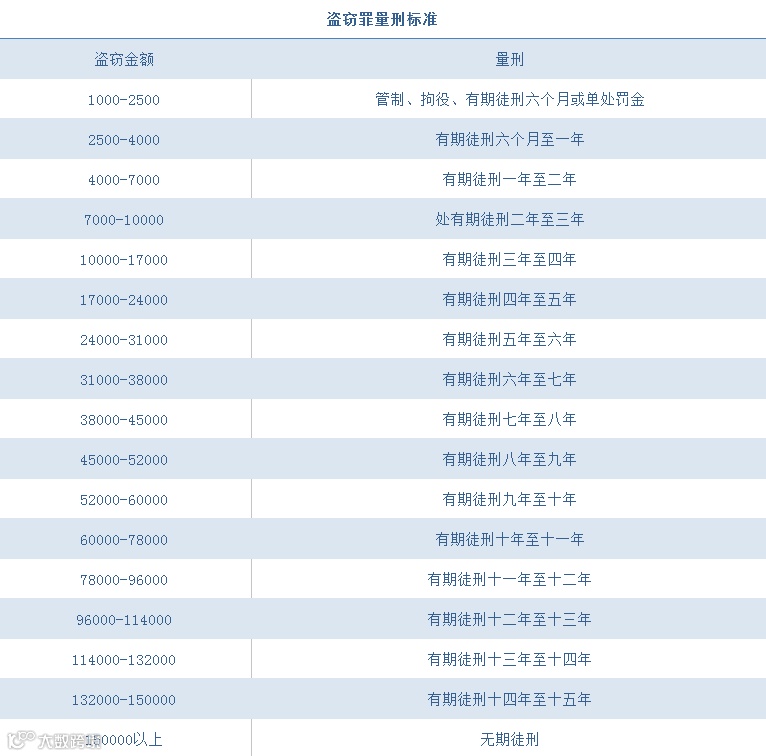Click the amount cell 132000-150000
The height and width of the screenshot is (756, 766).
tap(124, 700)
